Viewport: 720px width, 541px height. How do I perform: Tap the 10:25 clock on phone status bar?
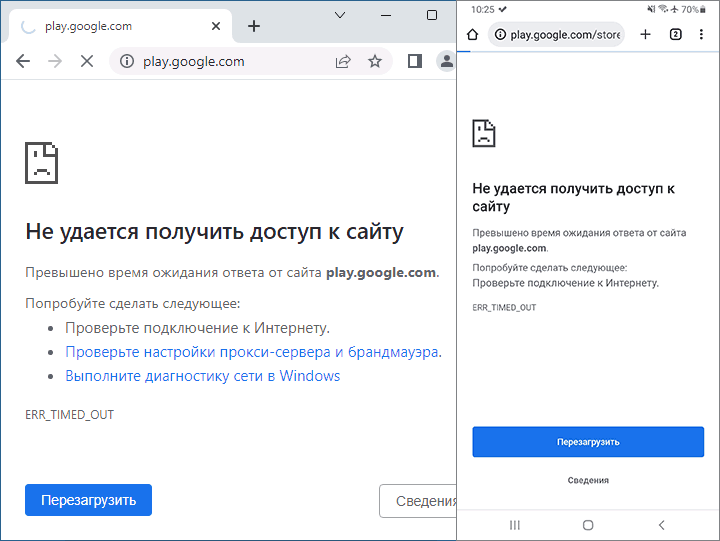point(483,10)
